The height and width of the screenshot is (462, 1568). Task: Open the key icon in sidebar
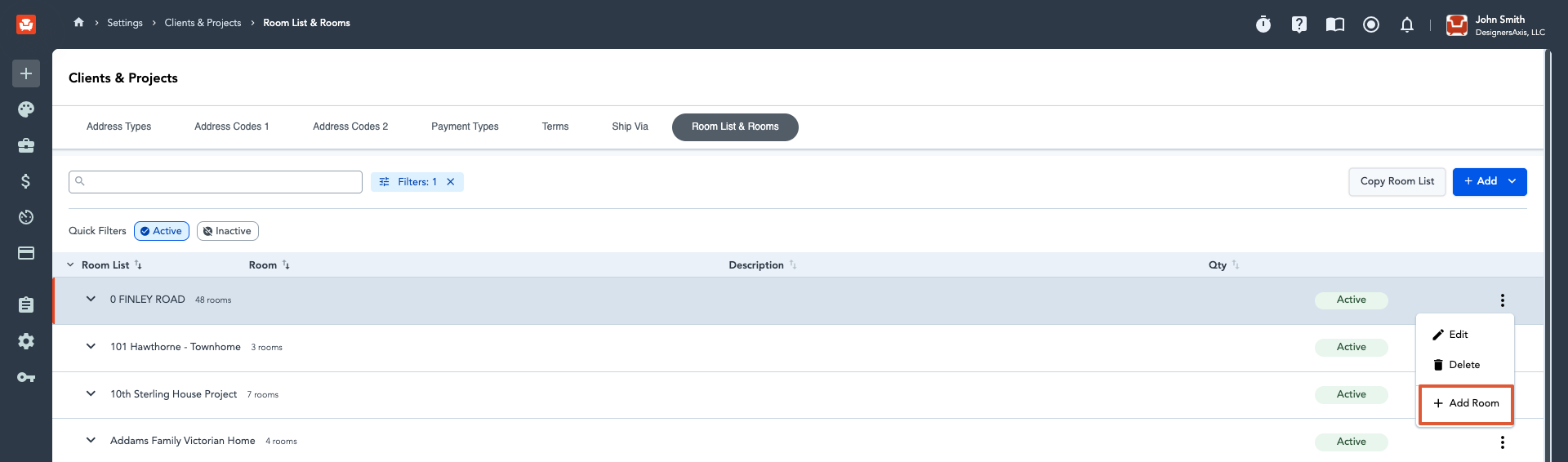tap(26, 377)
